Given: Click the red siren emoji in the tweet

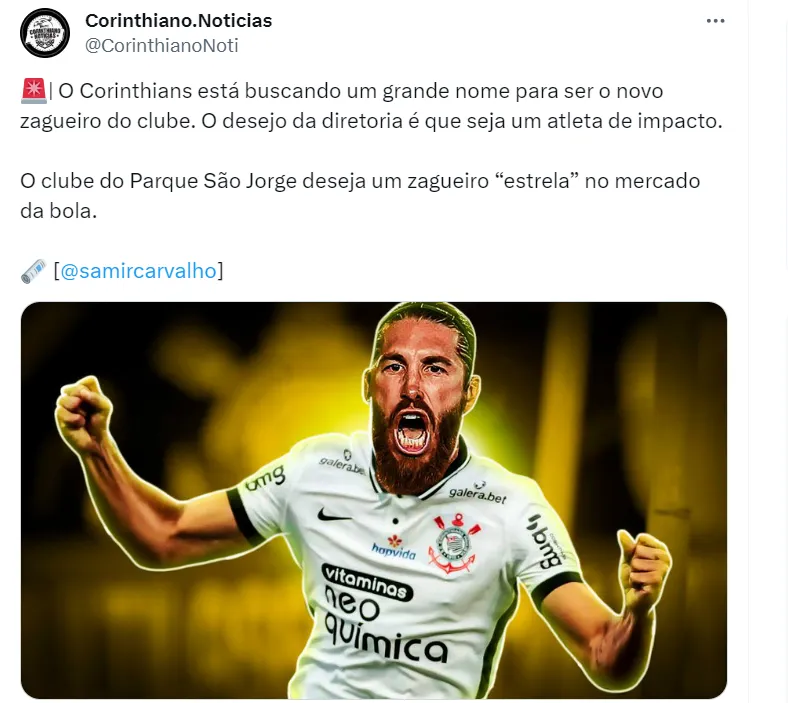Looking at the screenshot, I should coord(34,91).
